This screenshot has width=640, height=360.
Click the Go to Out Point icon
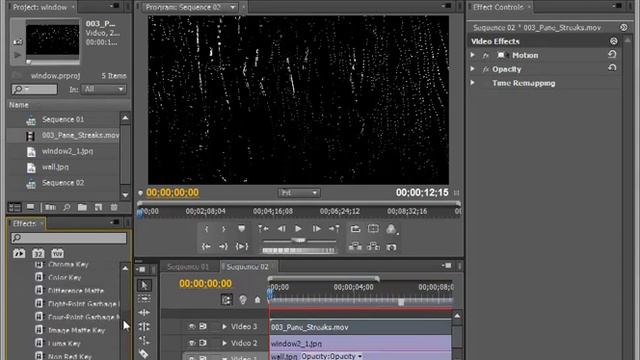(223, 247)
